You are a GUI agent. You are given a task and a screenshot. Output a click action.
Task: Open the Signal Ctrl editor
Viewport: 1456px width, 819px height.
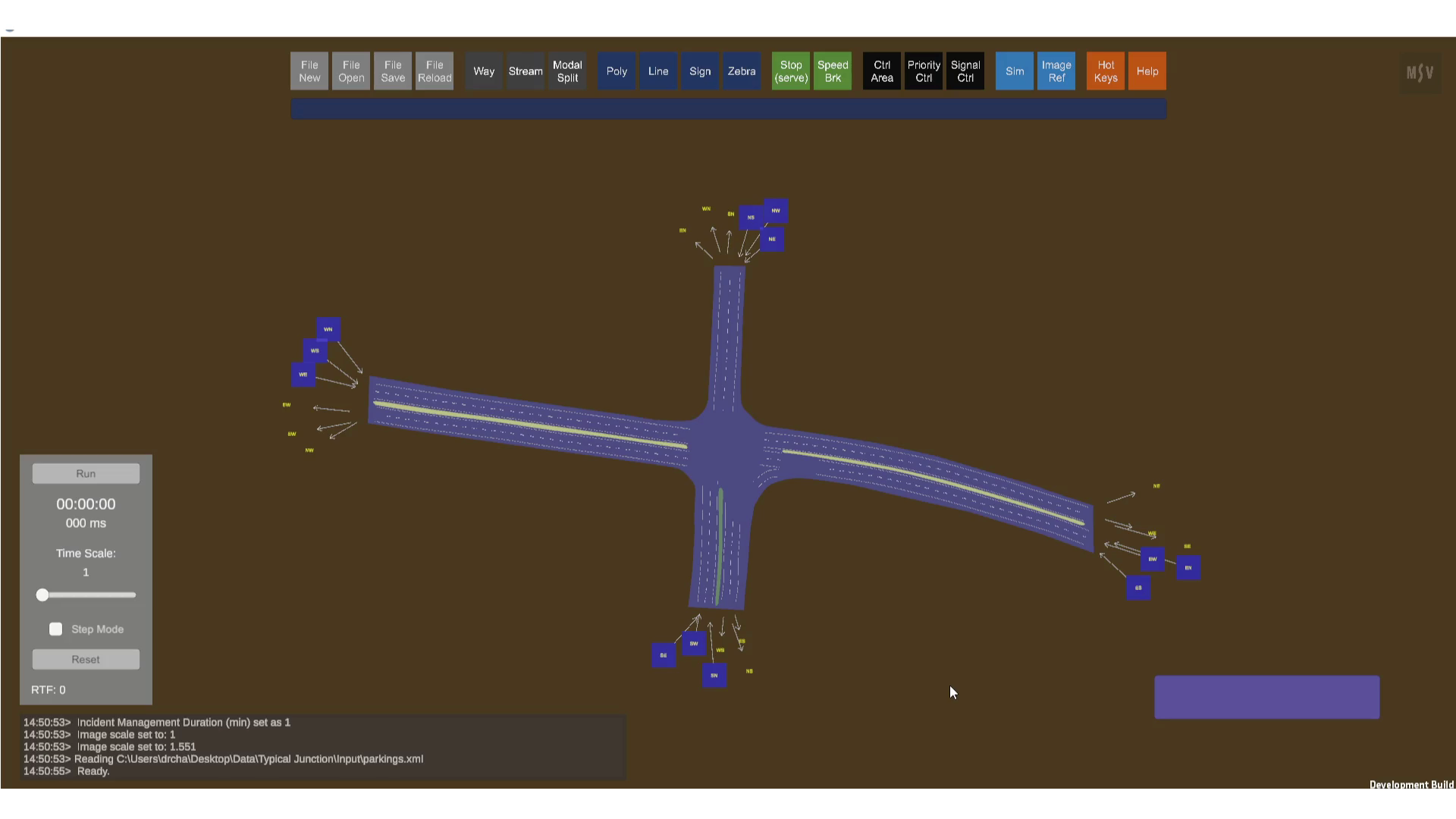coord(965,71)
